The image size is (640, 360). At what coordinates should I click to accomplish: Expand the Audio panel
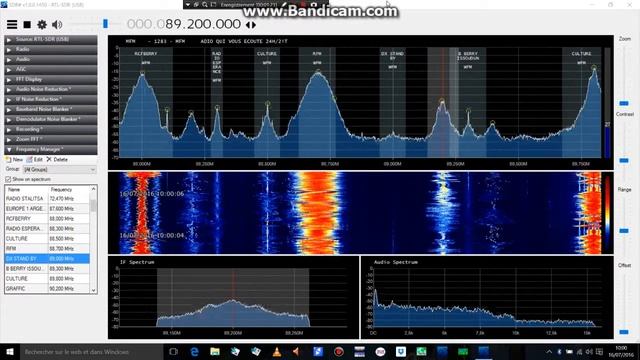51,60
